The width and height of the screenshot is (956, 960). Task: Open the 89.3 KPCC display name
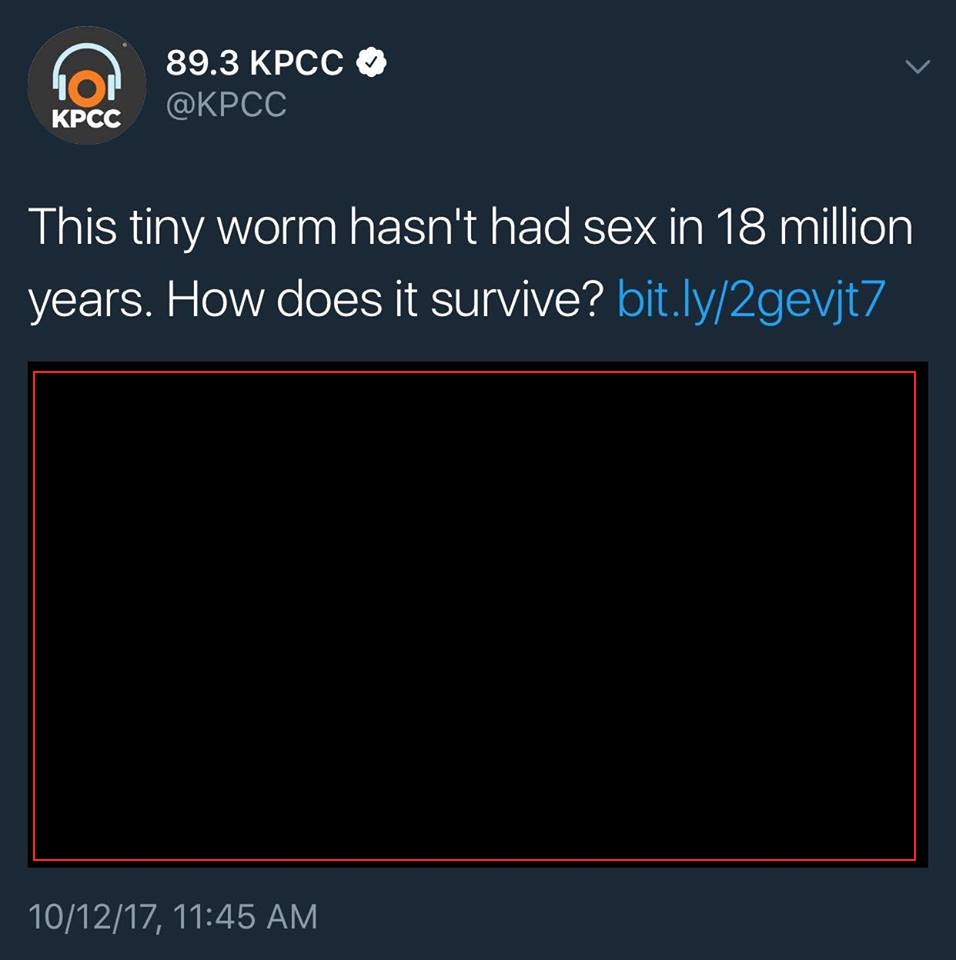pos(254,62)
